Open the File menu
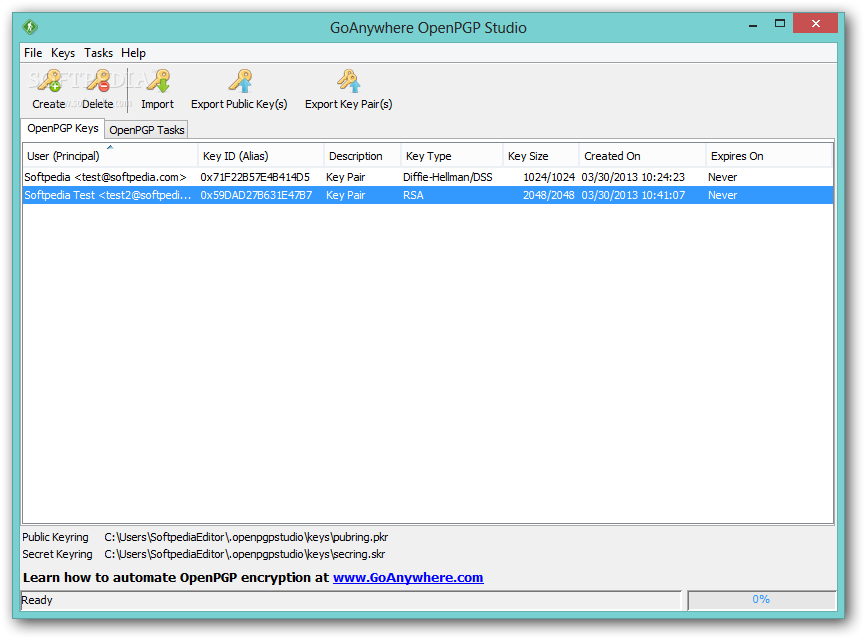 [x=33, y=53]
